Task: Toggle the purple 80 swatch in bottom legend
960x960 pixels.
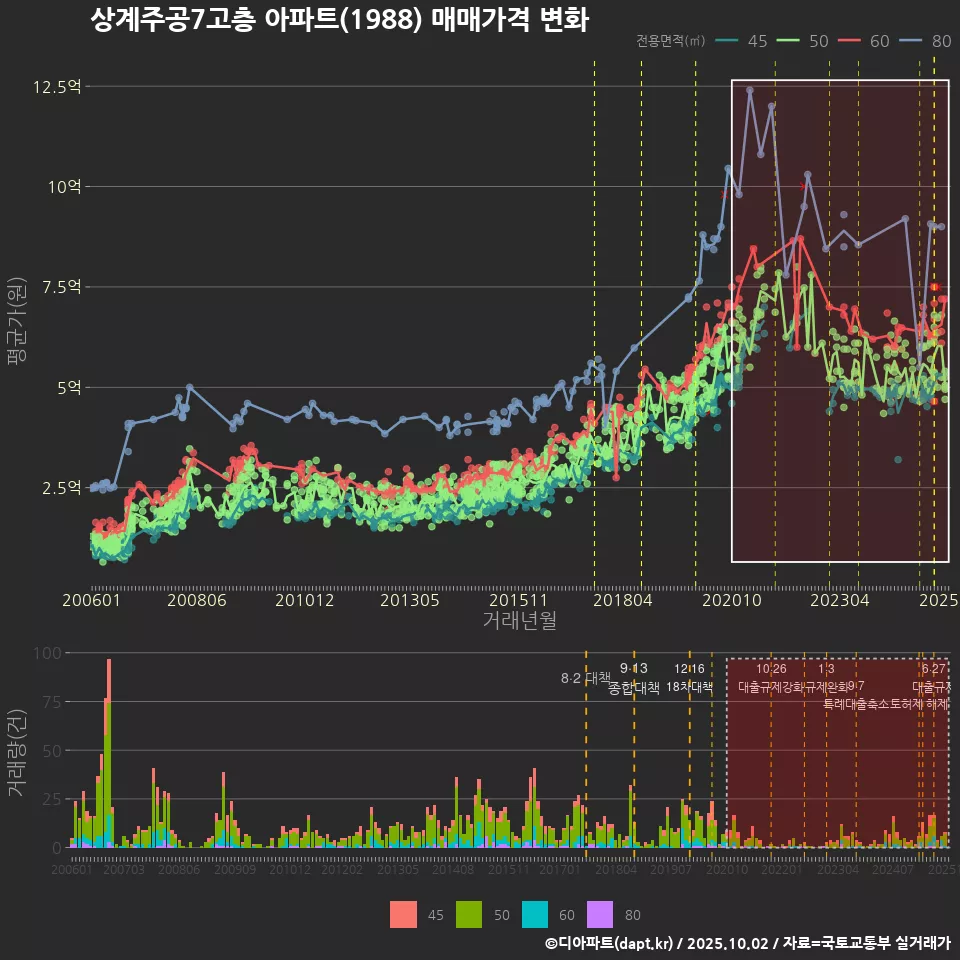Action: click(x=600, y=914)
